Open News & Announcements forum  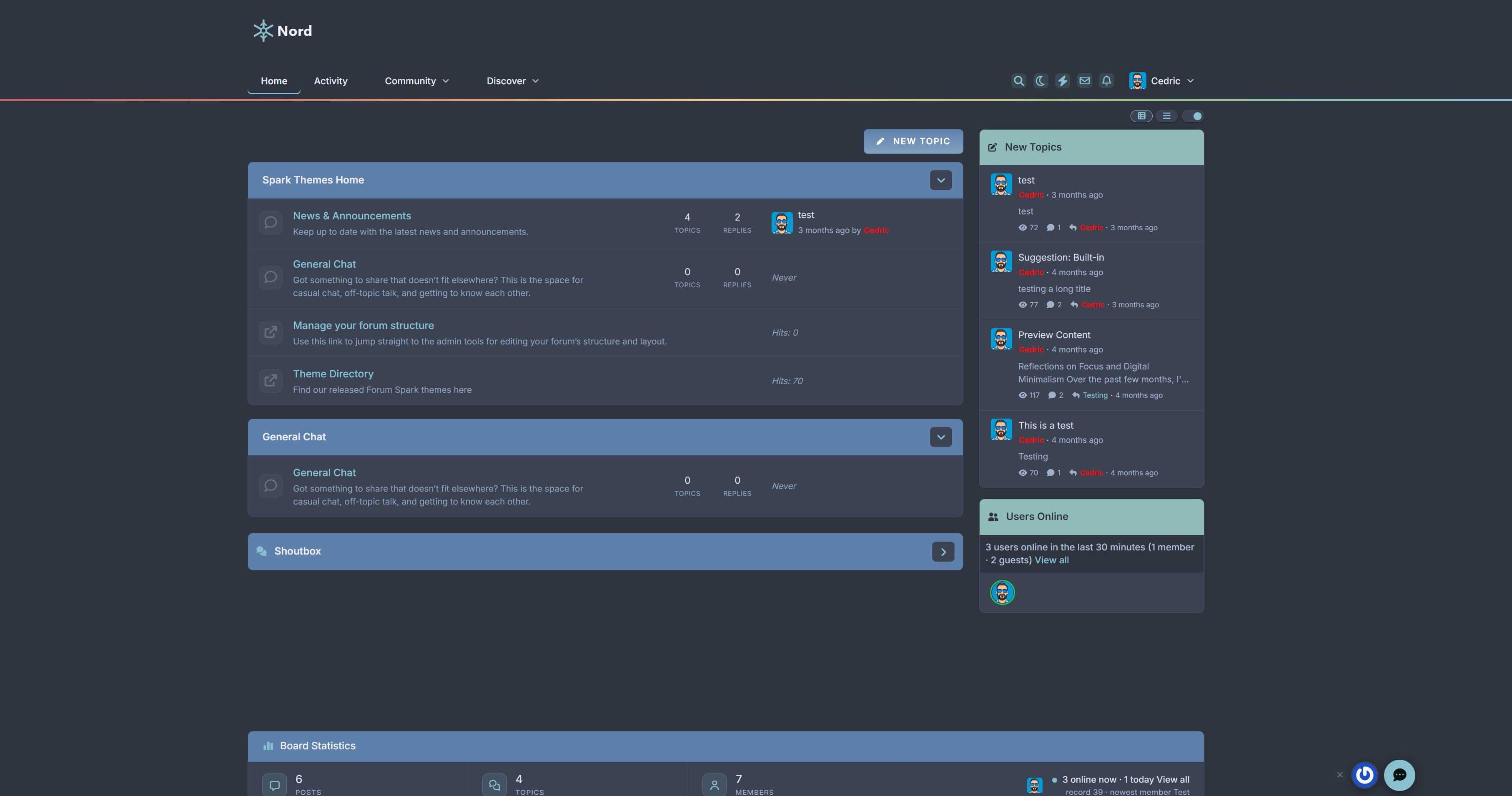click(x=351, y=216)
